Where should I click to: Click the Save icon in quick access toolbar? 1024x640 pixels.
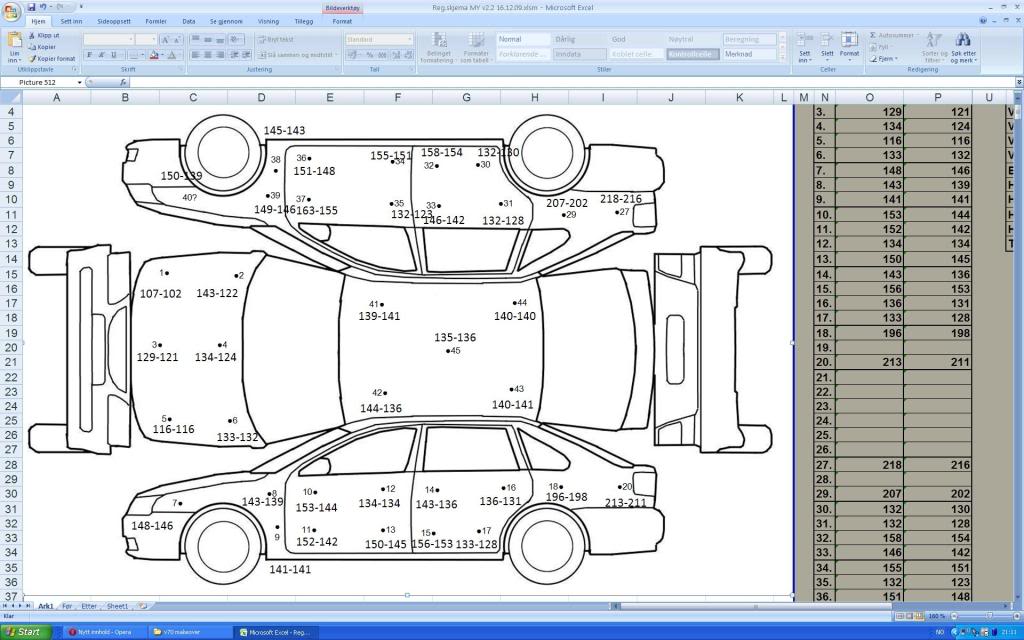[32, 7]
